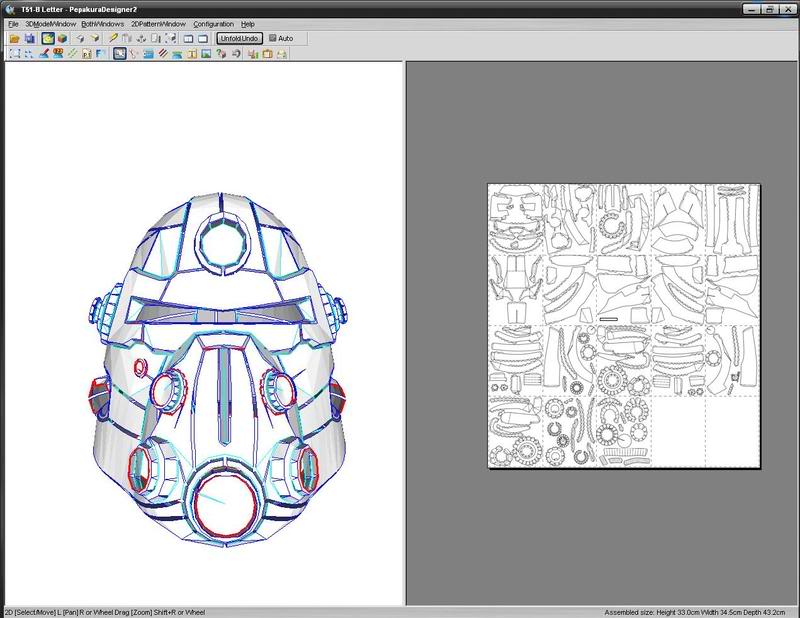Screen dimensions: 800x618
Task: Click the multicolored cube icon
Action: (x=62, y=38)
